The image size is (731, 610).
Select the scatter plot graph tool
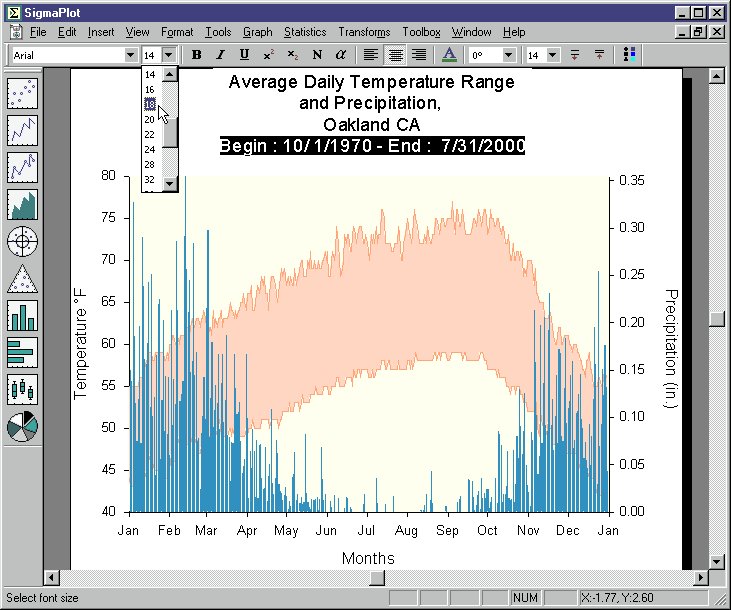pos(22,93)
